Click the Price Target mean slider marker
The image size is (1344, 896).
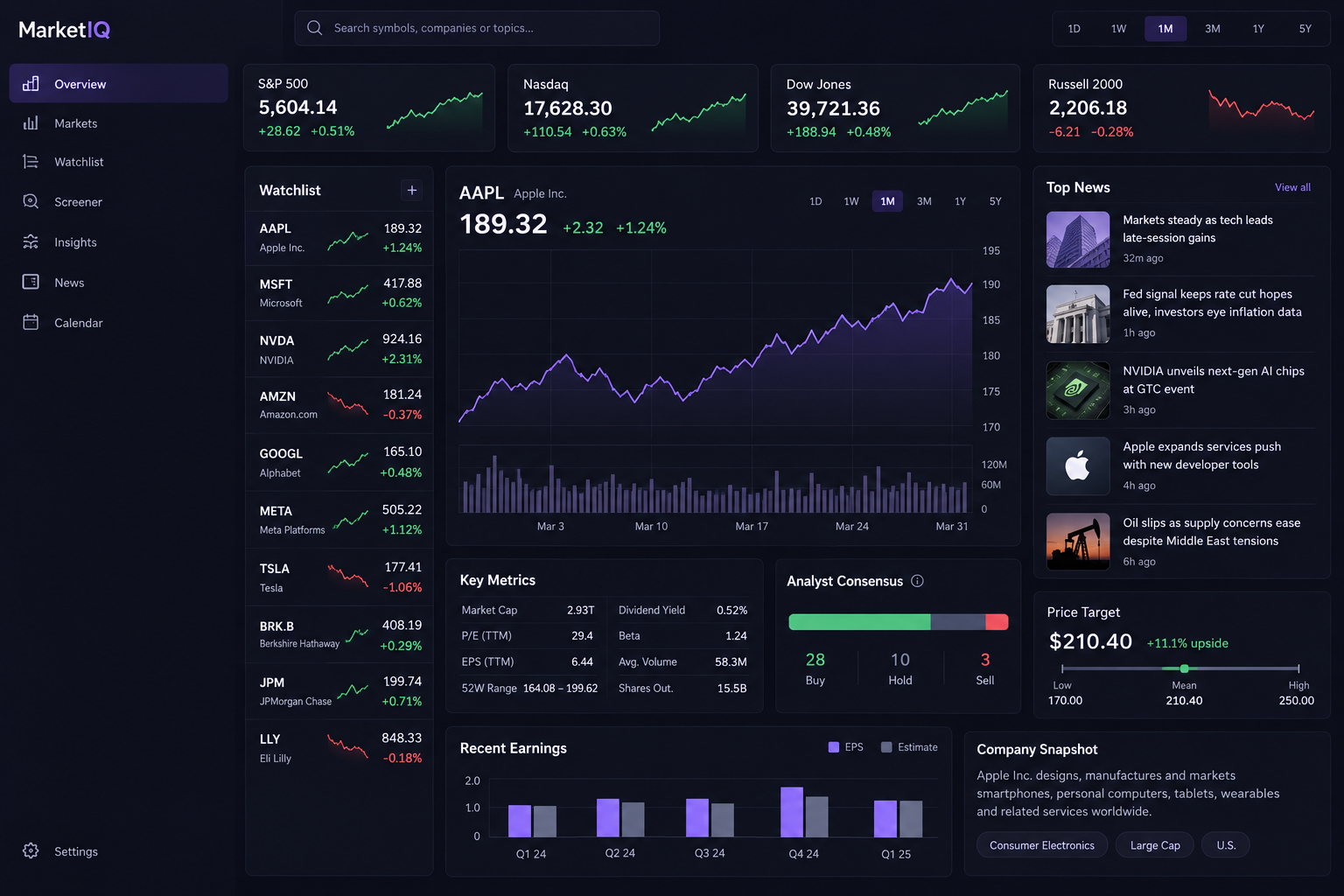point(1184,668)
